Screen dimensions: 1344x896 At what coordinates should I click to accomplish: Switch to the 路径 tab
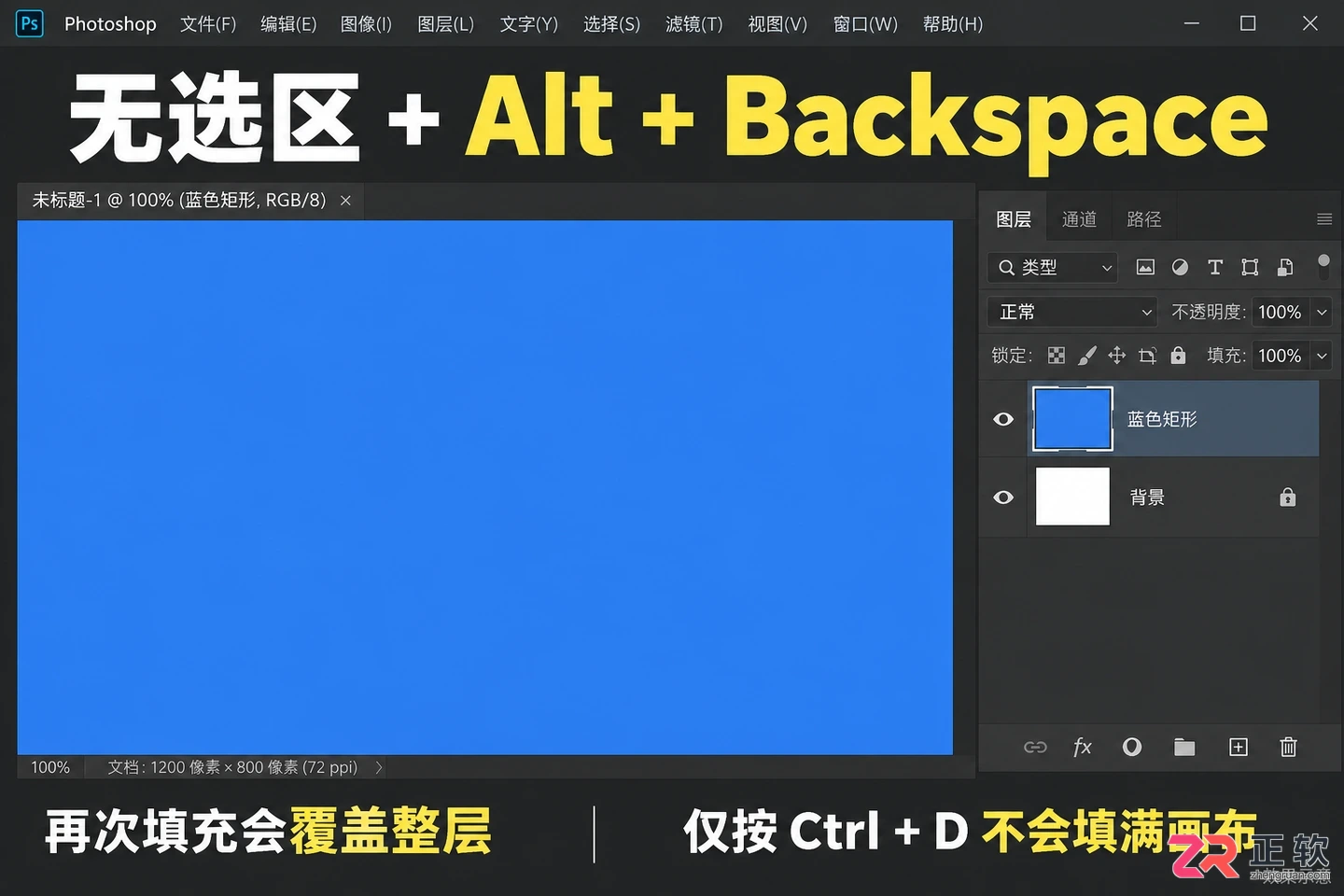[x=1144, y=219]
